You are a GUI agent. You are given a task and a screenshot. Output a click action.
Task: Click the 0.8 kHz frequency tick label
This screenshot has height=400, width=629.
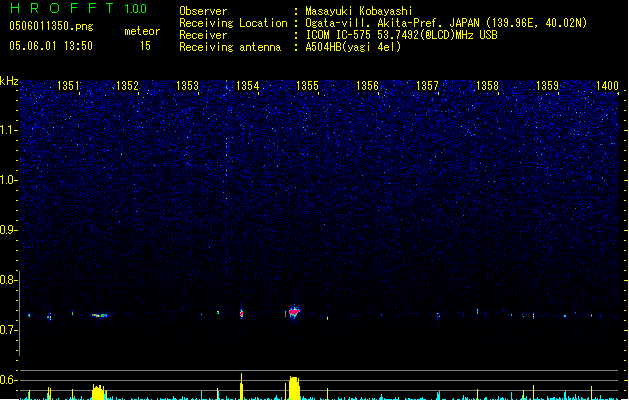(x=8, y=280)
